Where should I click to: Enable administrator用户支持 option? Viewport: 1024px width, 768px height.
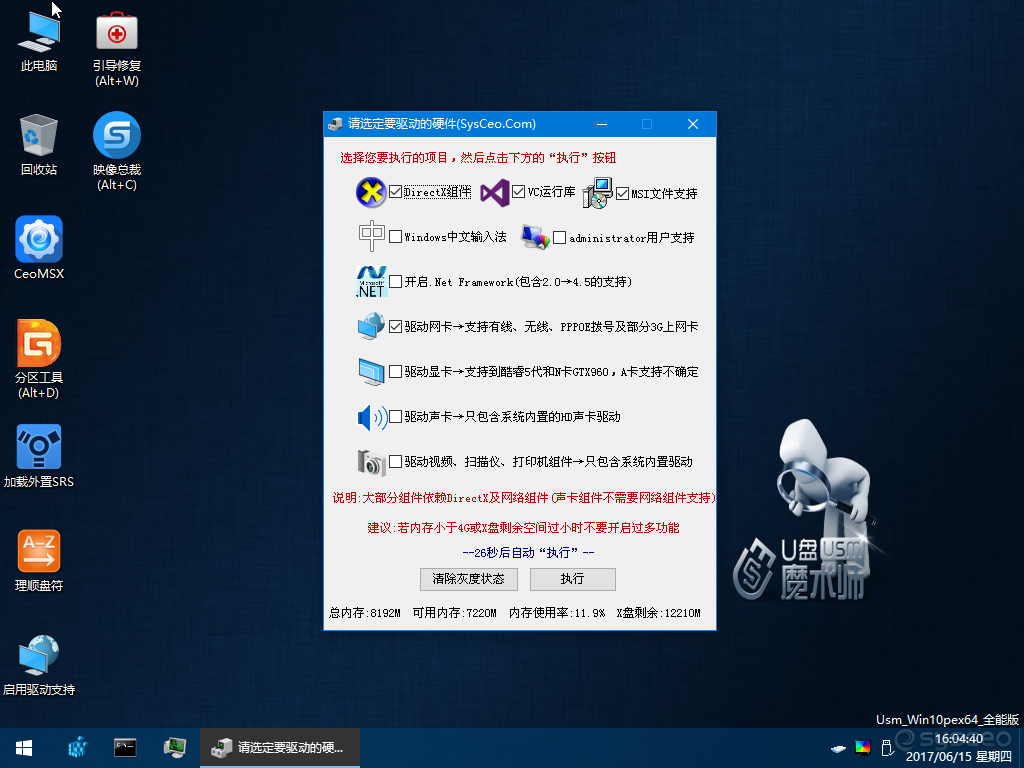coord(560,238)
